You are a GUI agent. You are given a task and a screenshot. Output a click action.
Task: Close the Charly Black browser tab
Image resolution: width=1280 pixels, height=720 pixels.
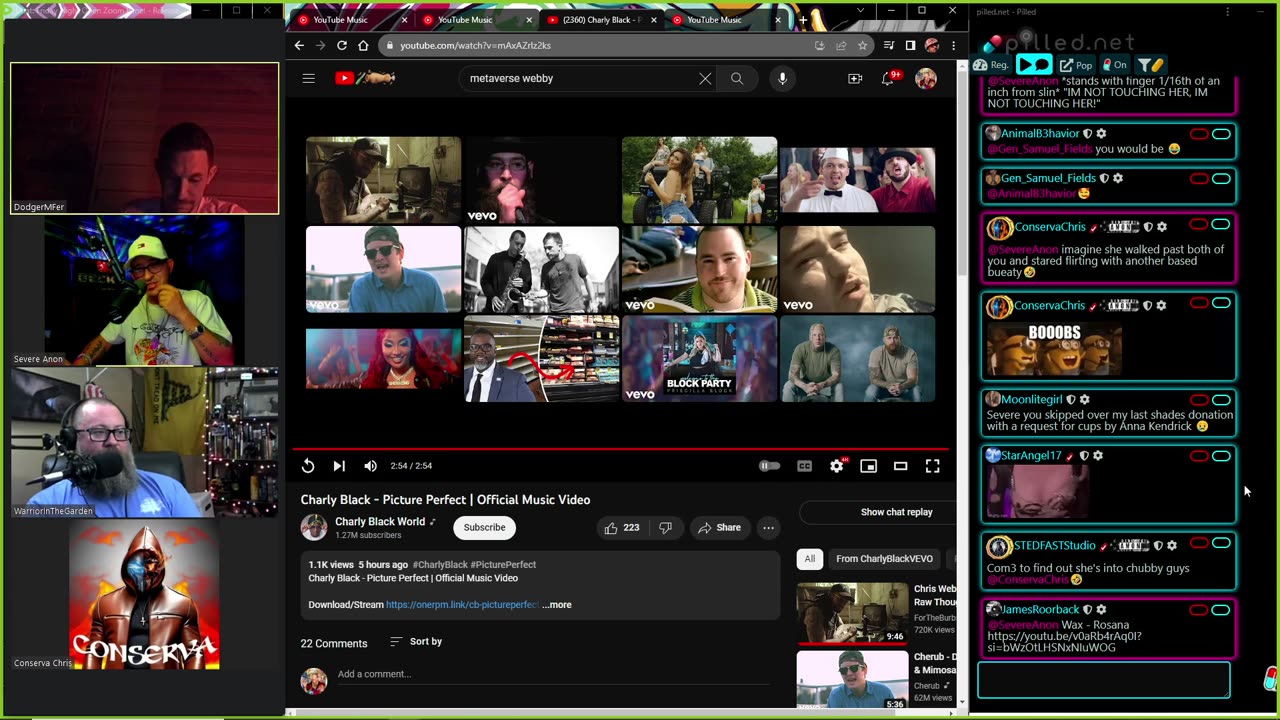(653, 20)
